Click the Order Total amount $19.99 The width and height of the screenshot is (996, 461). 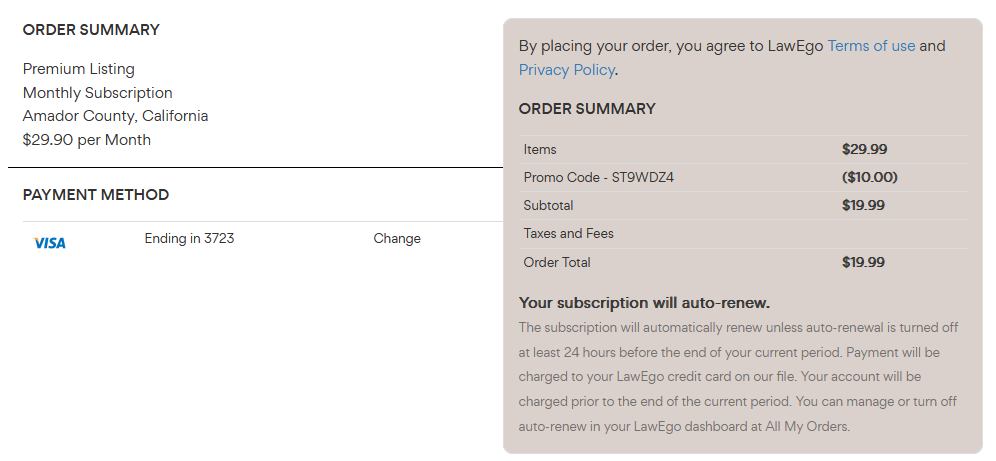click(863, 262)
